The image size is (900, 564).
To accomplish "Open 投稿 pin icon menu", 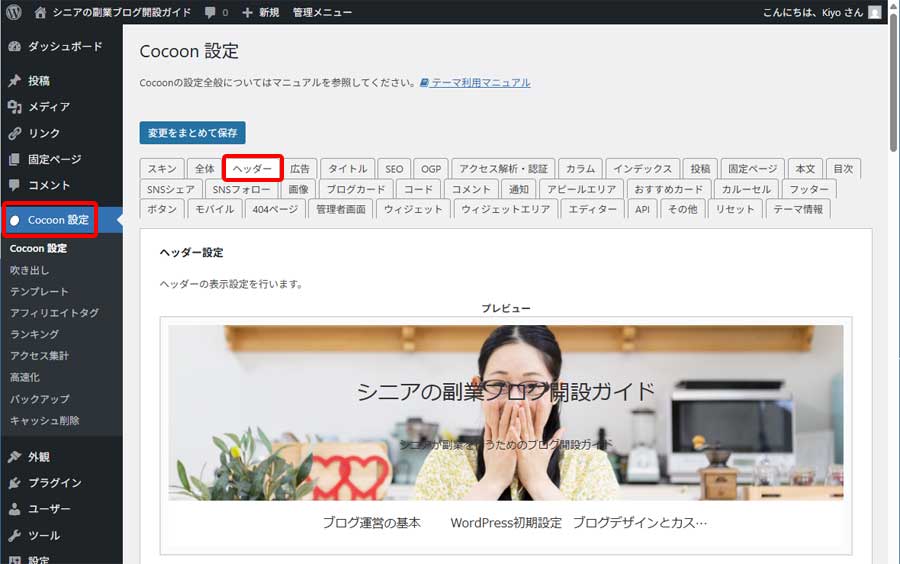I will 14,81.
